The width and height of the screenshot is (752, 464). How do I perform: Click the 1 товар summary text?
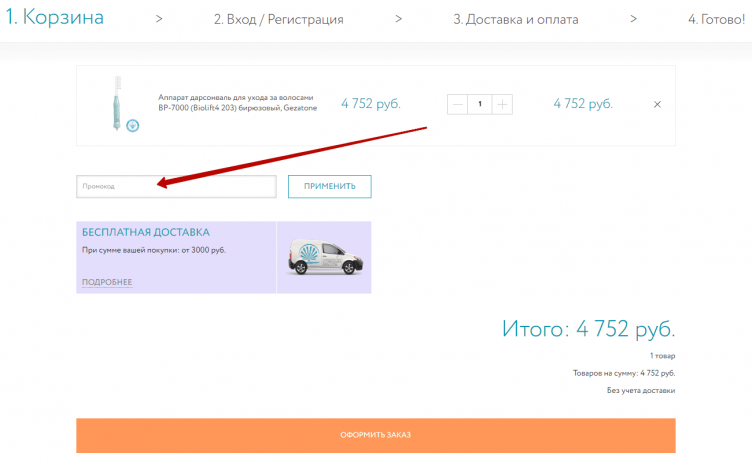coord(662,356)
